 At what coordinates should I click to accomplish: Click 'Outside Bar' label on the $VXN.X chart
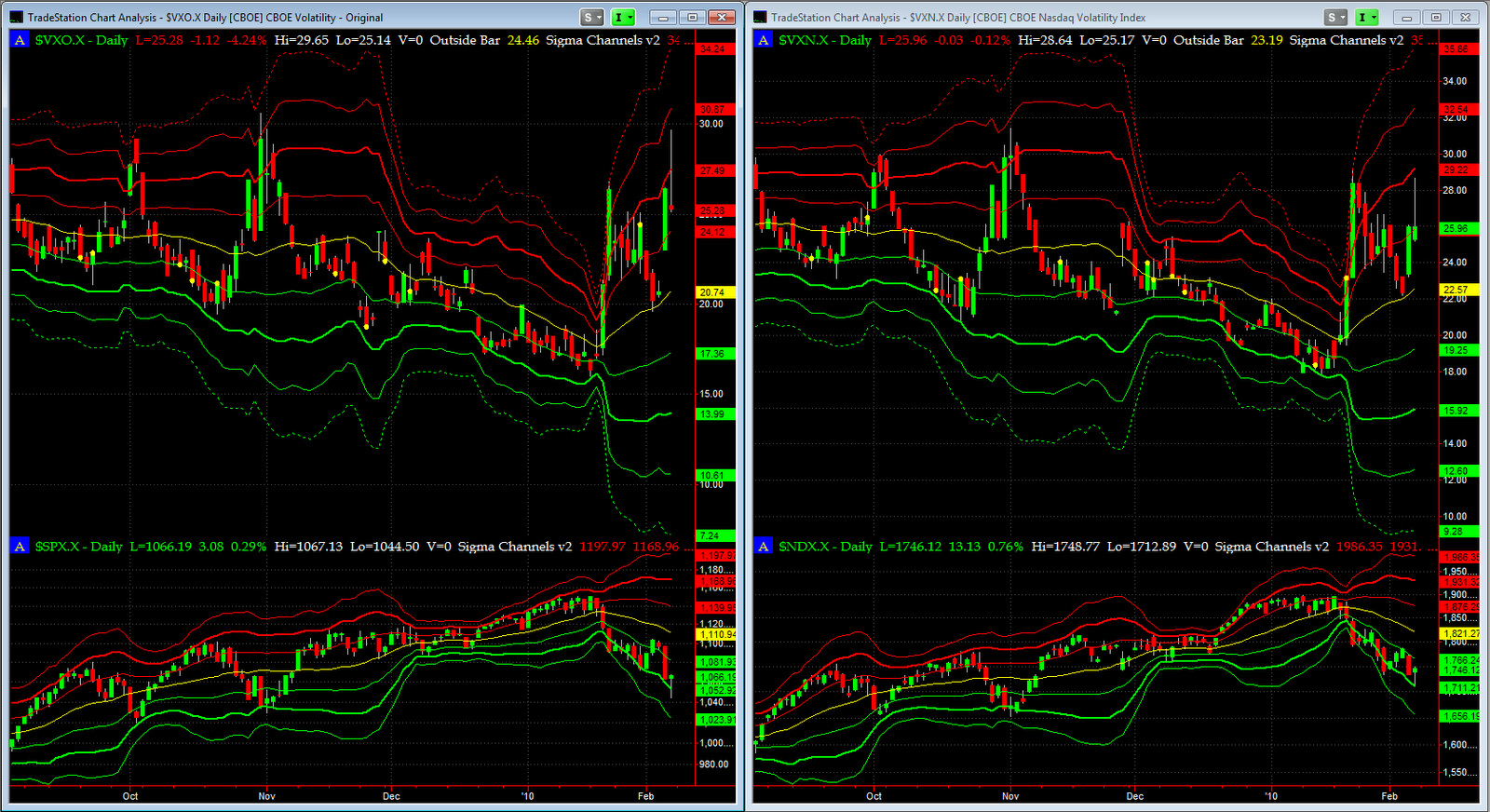click(x=1209, y=40)
